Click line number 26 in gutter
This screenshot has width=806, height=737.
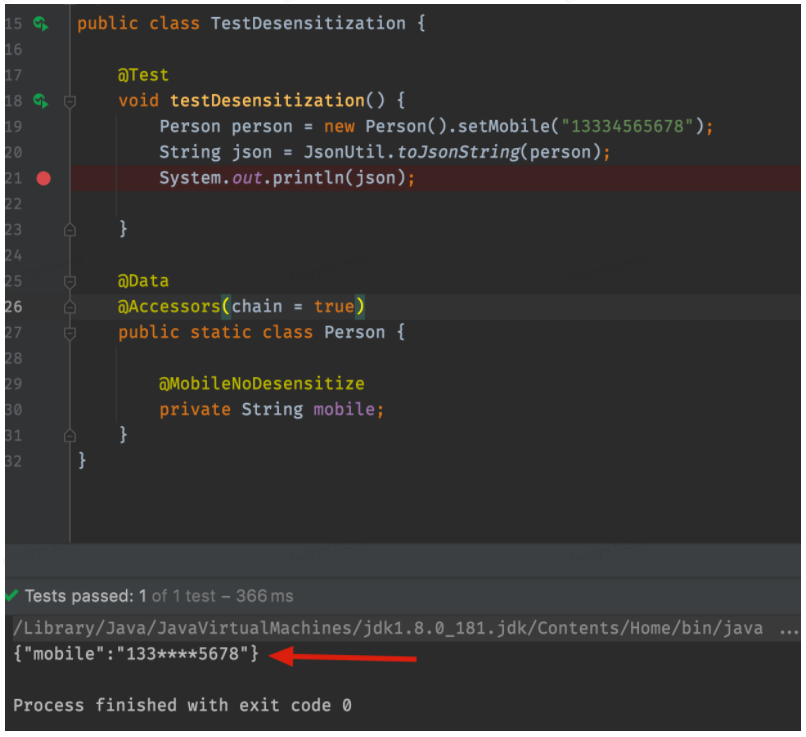(x=14, y=307)
